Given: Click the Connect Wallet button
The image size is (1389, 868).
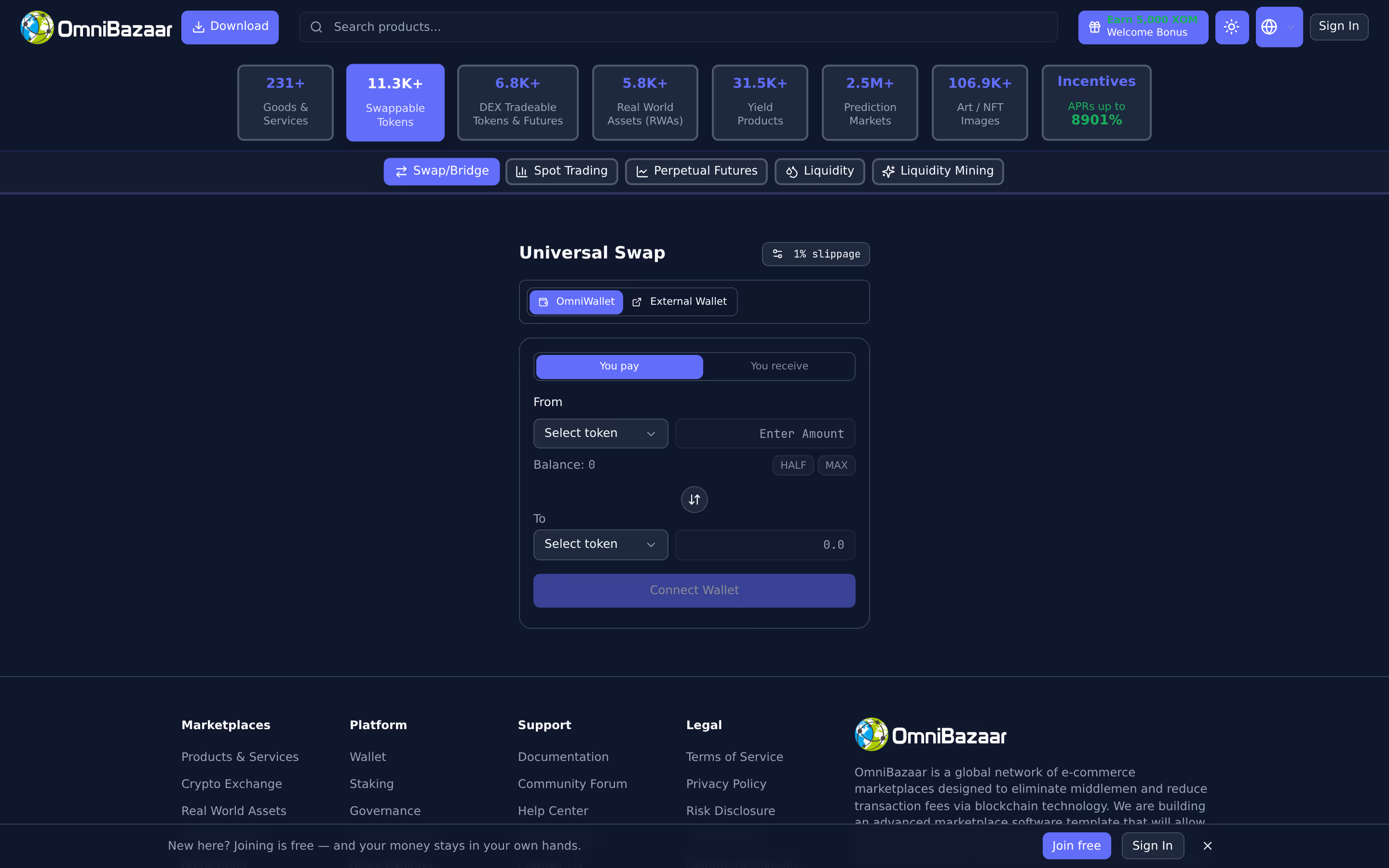Looking at the screenshot, I should point(694,591).
